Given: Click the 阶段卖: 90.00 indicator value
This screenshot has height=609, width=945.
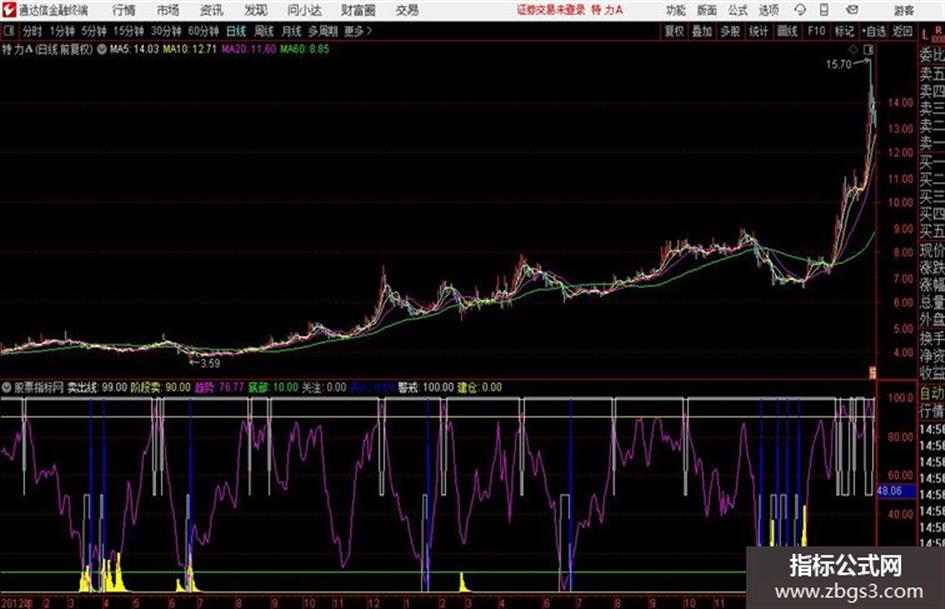Looking at the screenshot, I should (160, 388).
